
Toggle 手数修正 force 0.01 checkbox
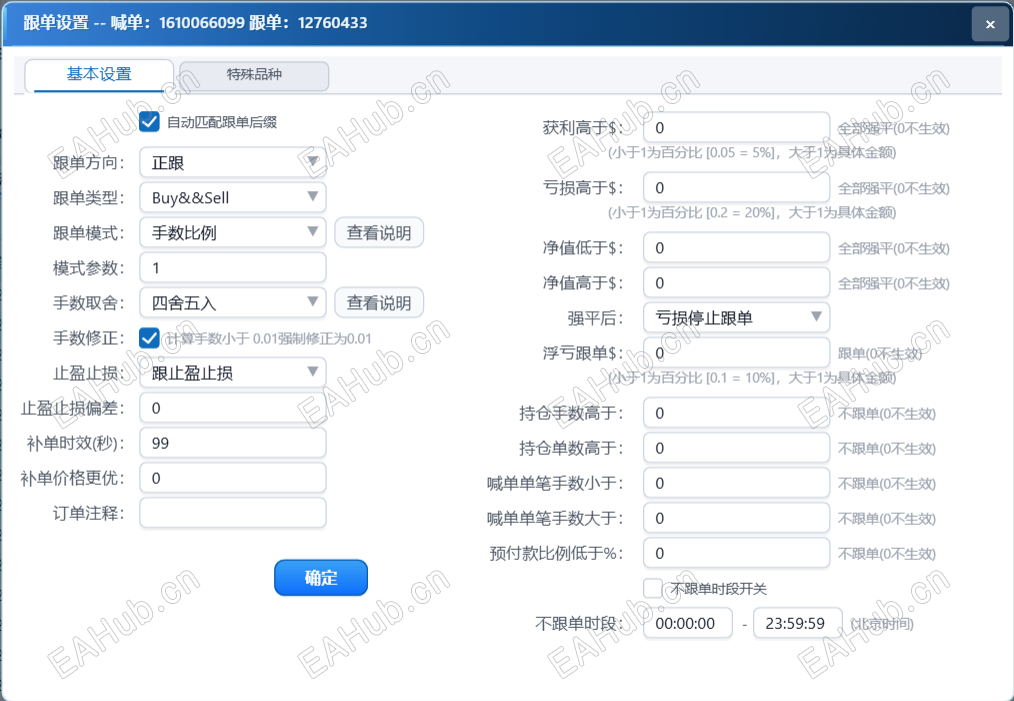coord(149,338)
